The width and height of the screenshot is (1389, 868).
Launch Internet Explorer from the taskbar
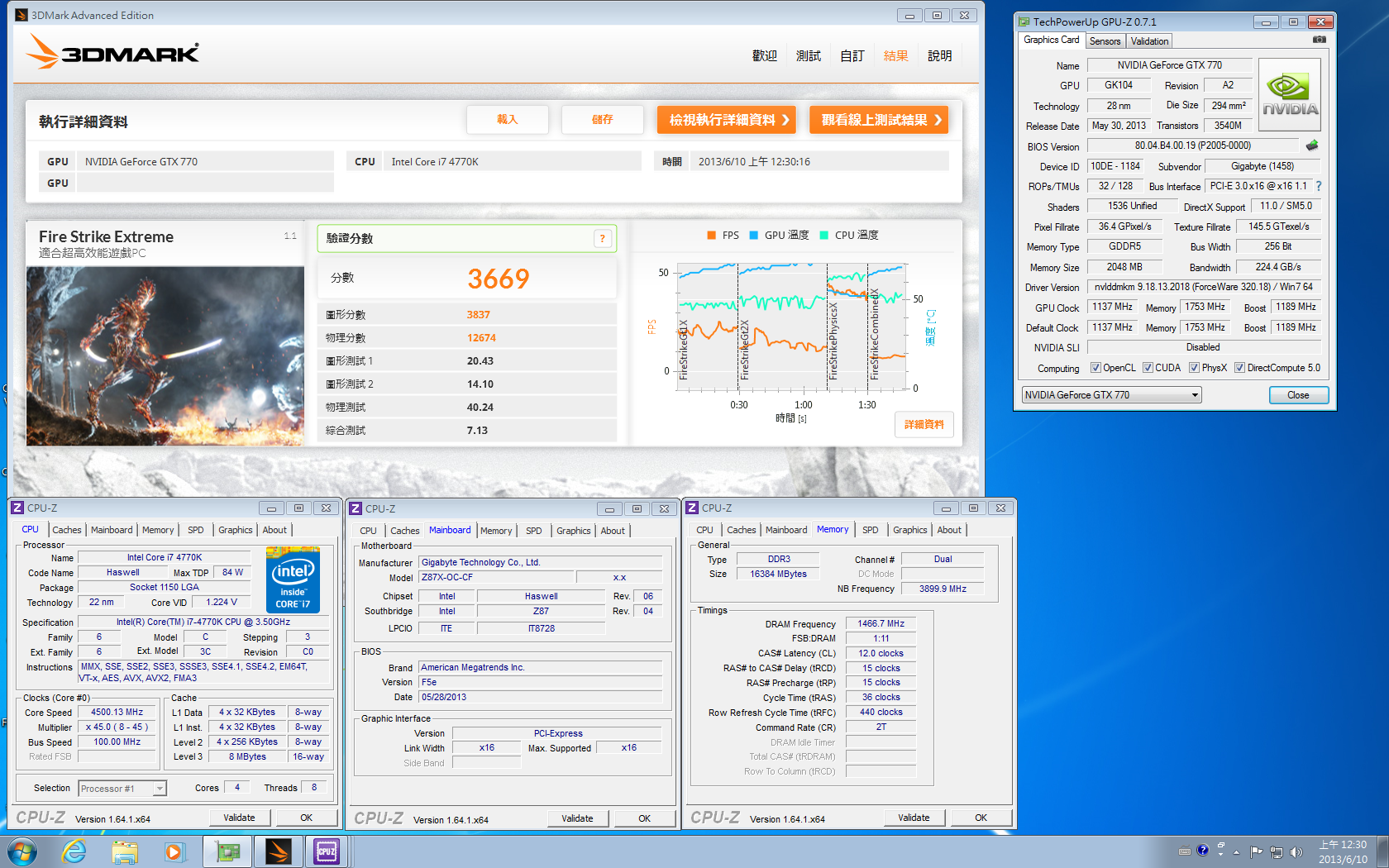coord(74,851)
